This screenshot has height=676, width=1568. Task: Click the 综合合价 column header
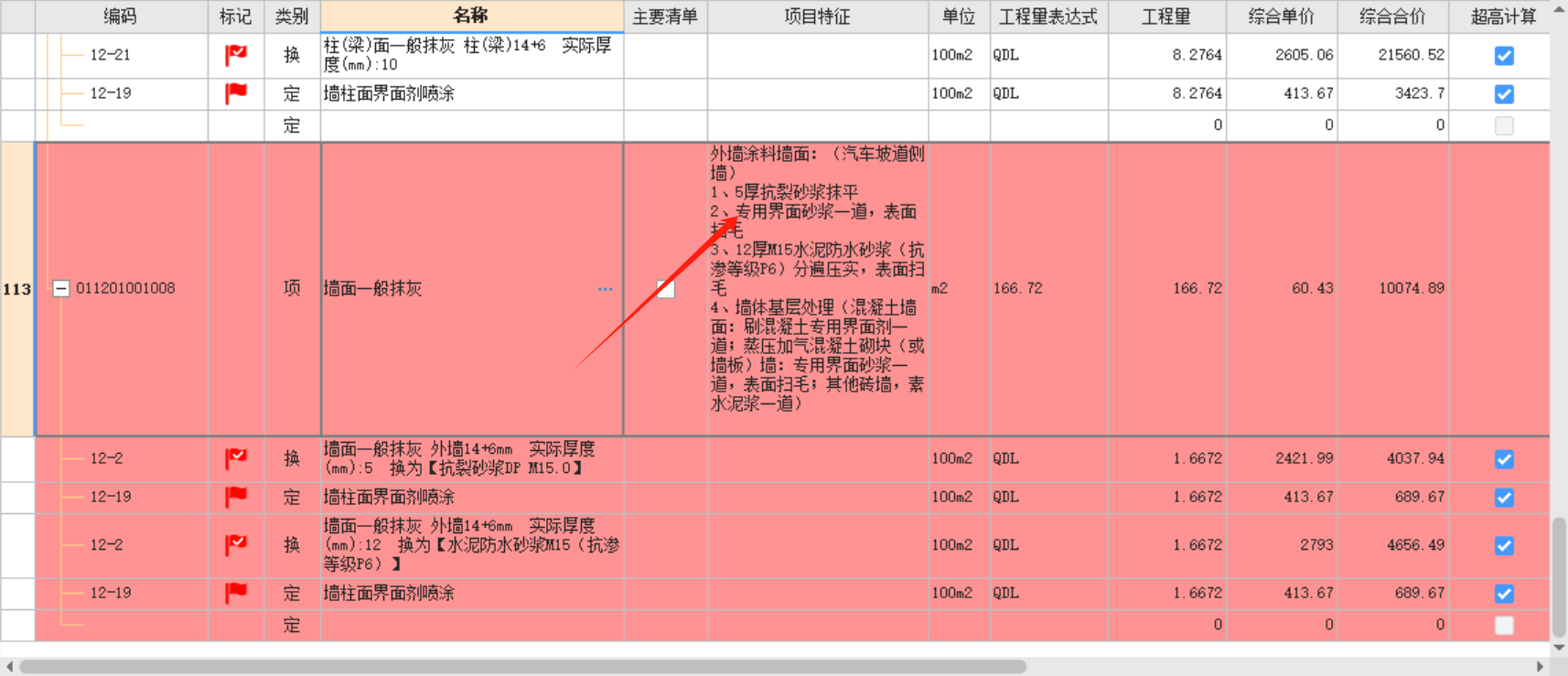1392,16
